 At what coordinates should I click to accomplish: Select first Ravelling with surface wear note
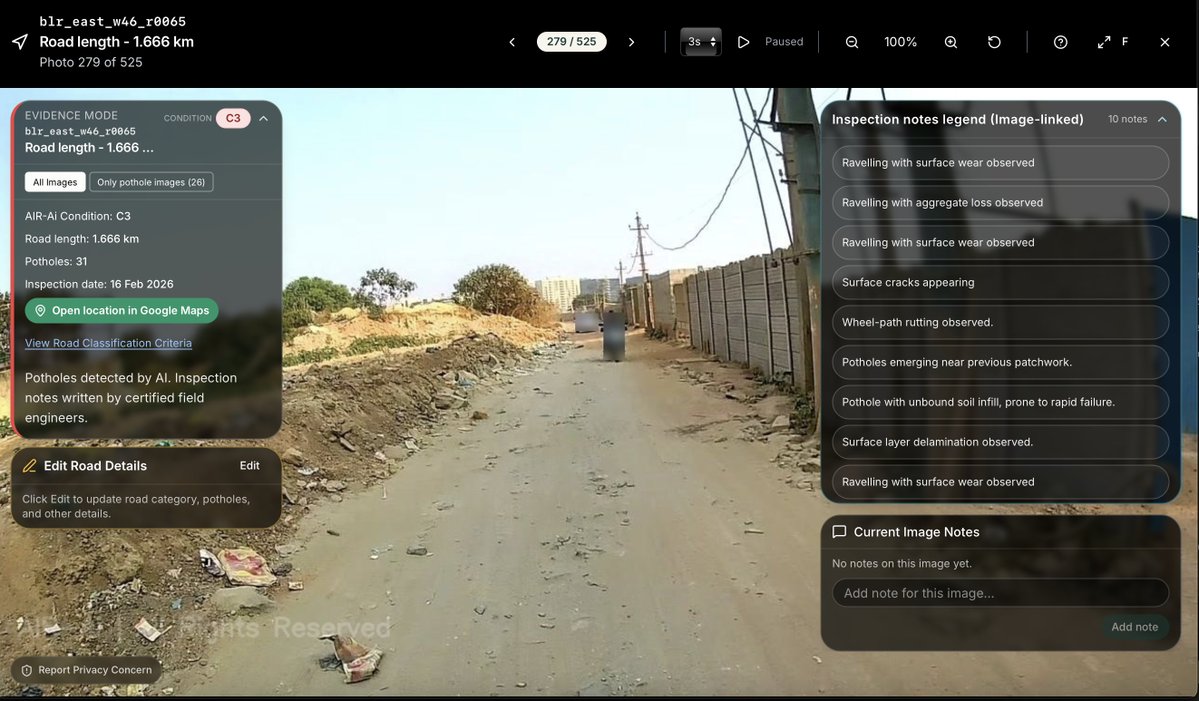point(1000,163)
